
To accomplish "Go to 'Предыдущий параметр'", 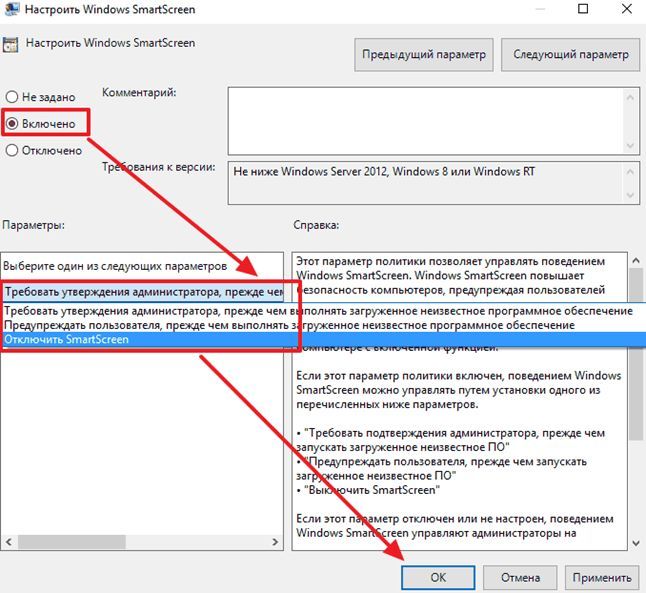I will (x=424, y=54).
